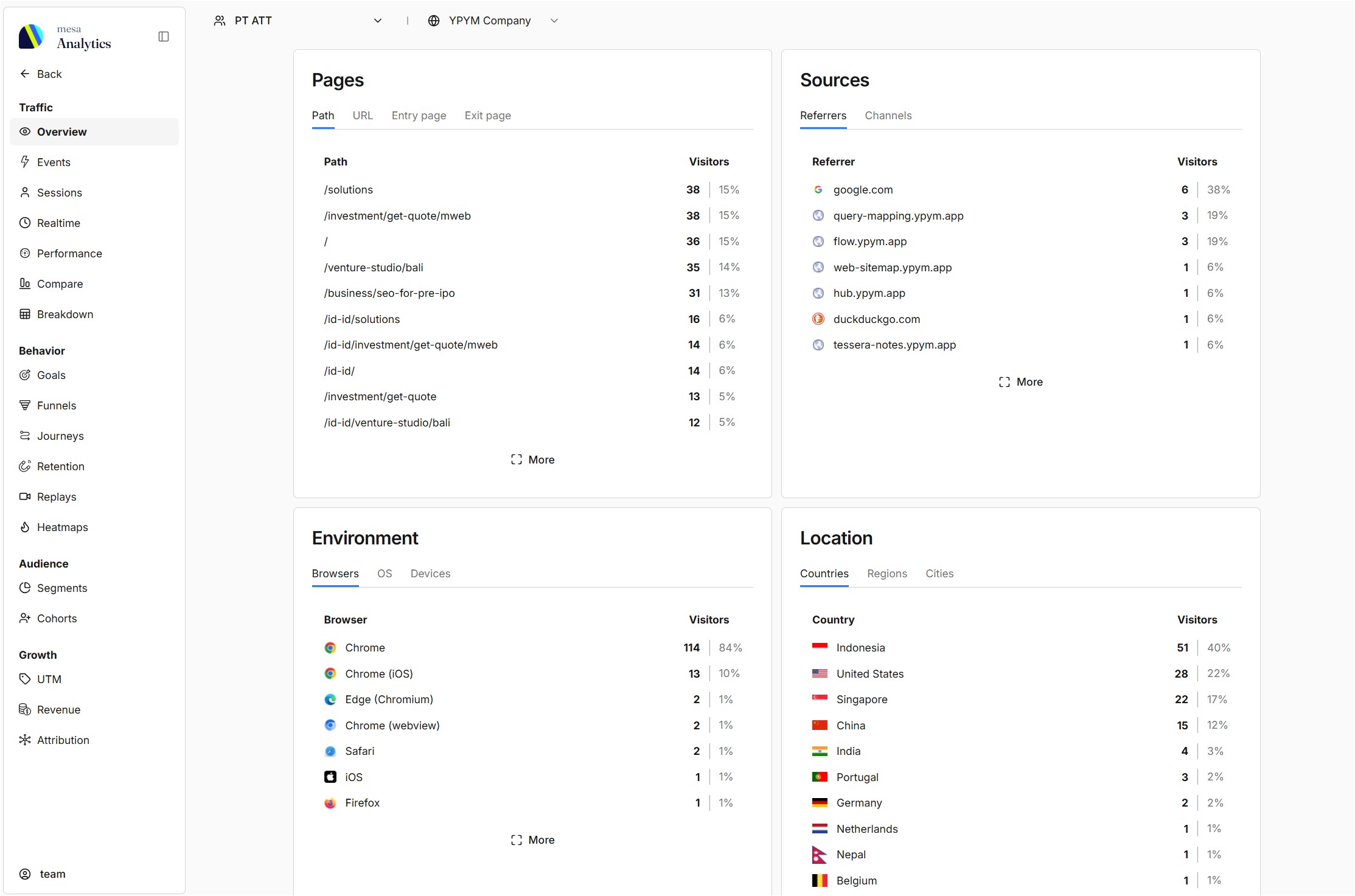Open the Events lightning icon

25,162
